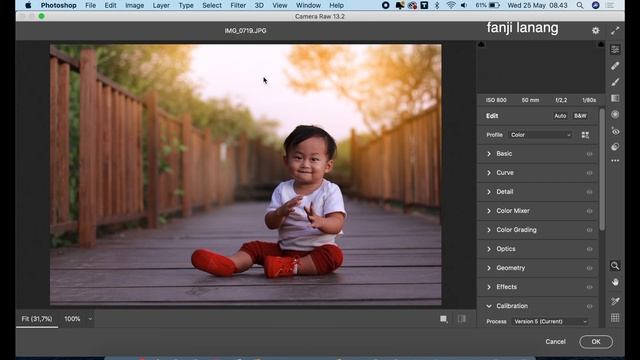Image resolution: width=640 pixels, height=360 pixels.
Task: Set zoom to Fit (31,7%)
Action: [37, 319]
